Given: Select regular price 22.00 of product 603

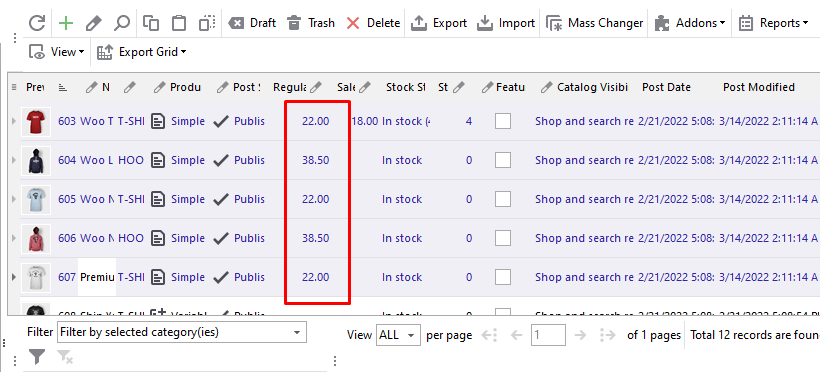Looking at the screenshot, I should [315, 121].
